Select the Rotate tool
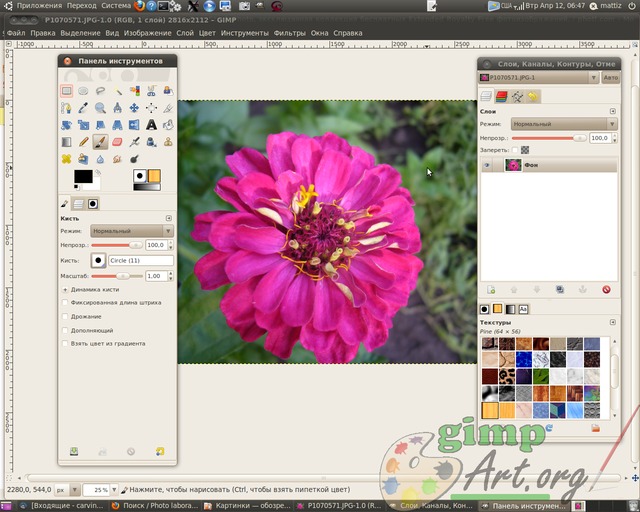Image resolution: width=640 pixels, height=512 pixels. tap(67, 125)
